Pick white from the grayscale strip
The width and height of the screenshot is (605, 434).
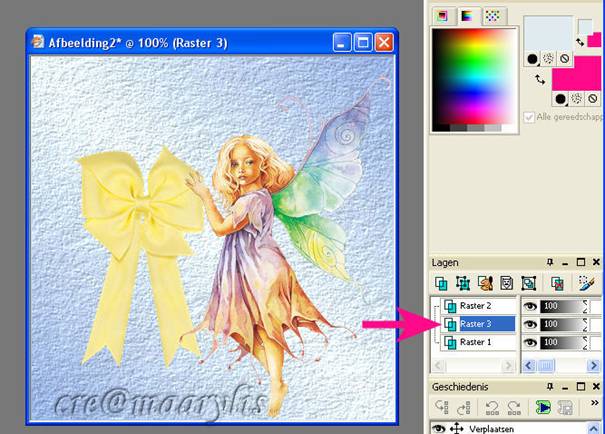point(509,128)
